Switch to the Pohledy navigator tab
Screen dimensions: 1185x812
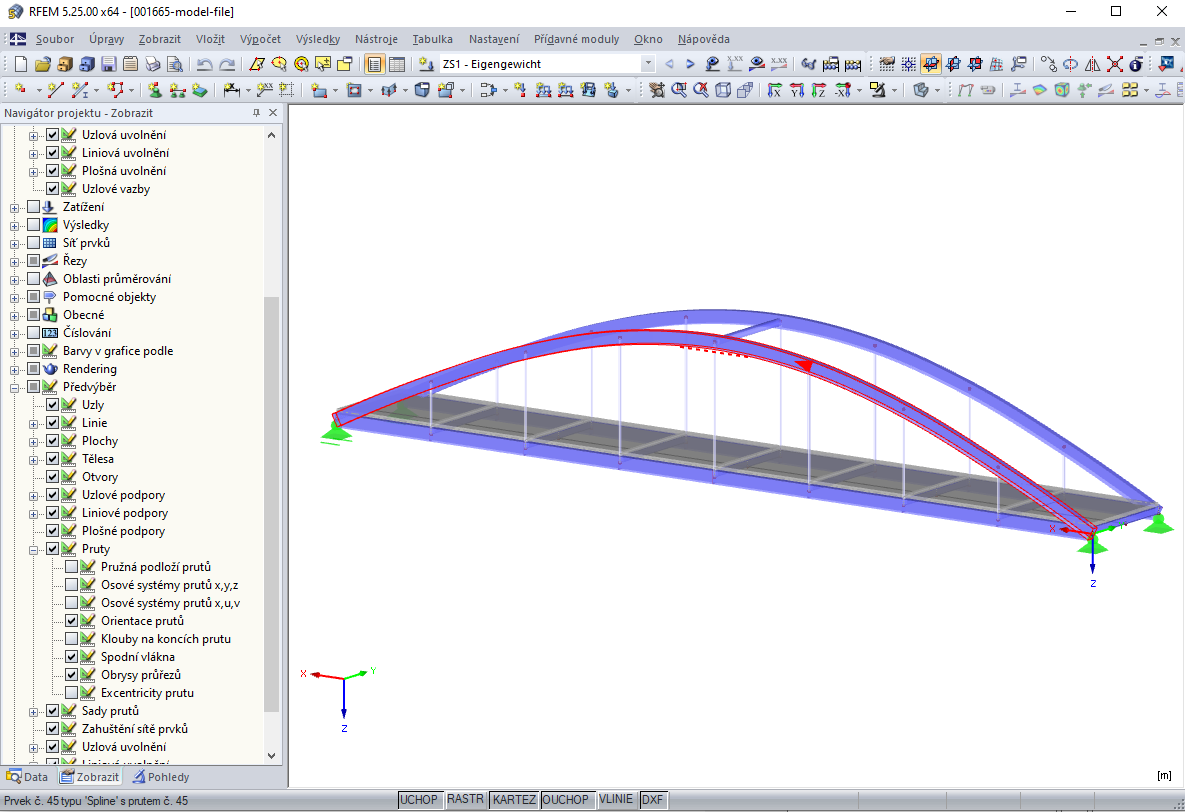click(161, 776)
